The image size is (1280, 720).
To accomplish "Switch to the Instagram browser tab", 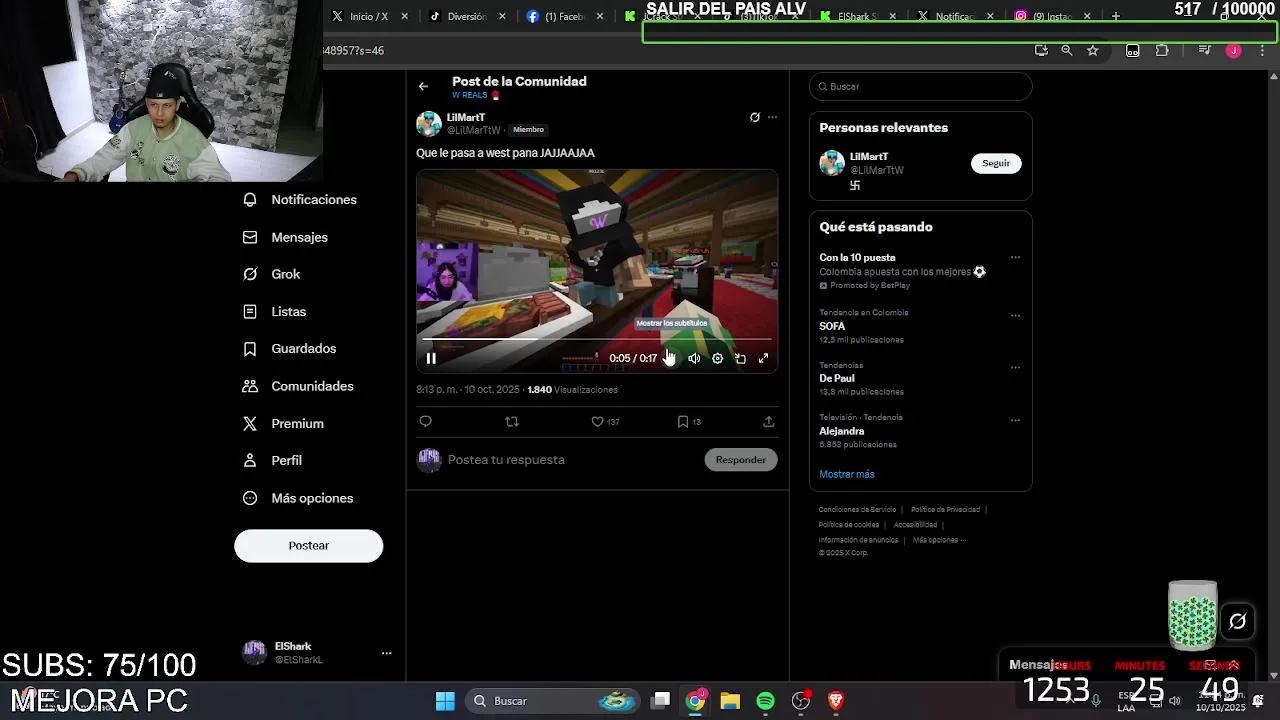I will (x=1051, y=16).
